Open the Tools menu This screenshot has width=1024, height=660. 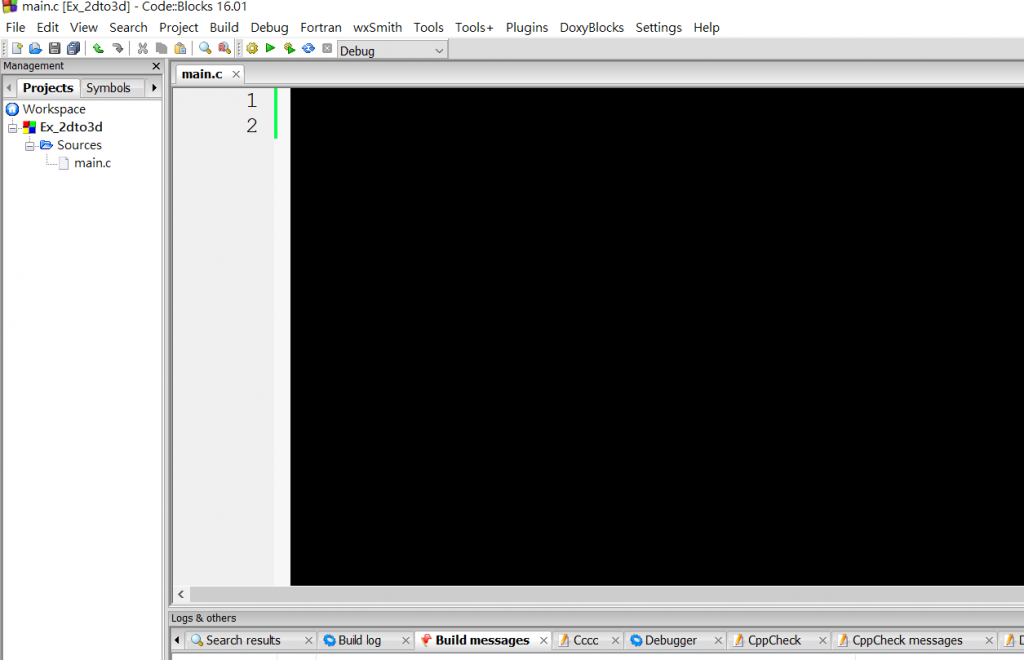pyautogui.click(x=428, y=27)
